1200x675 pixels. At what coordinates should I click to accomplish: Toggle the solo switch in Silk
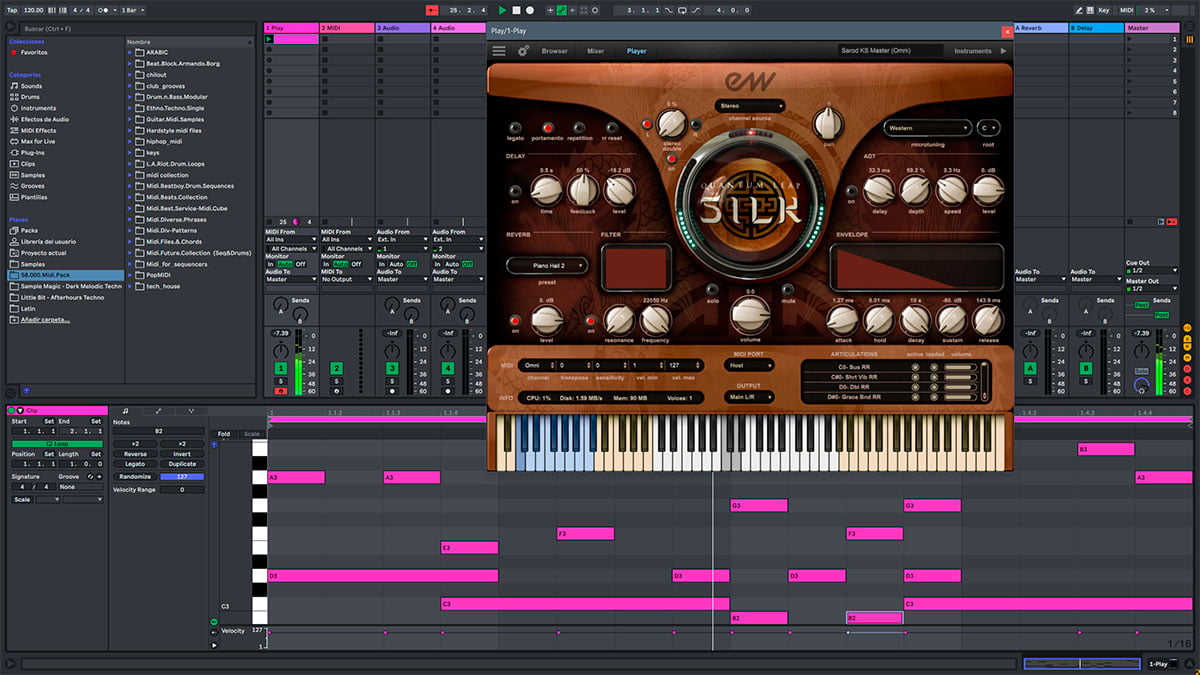click(713, 289)
